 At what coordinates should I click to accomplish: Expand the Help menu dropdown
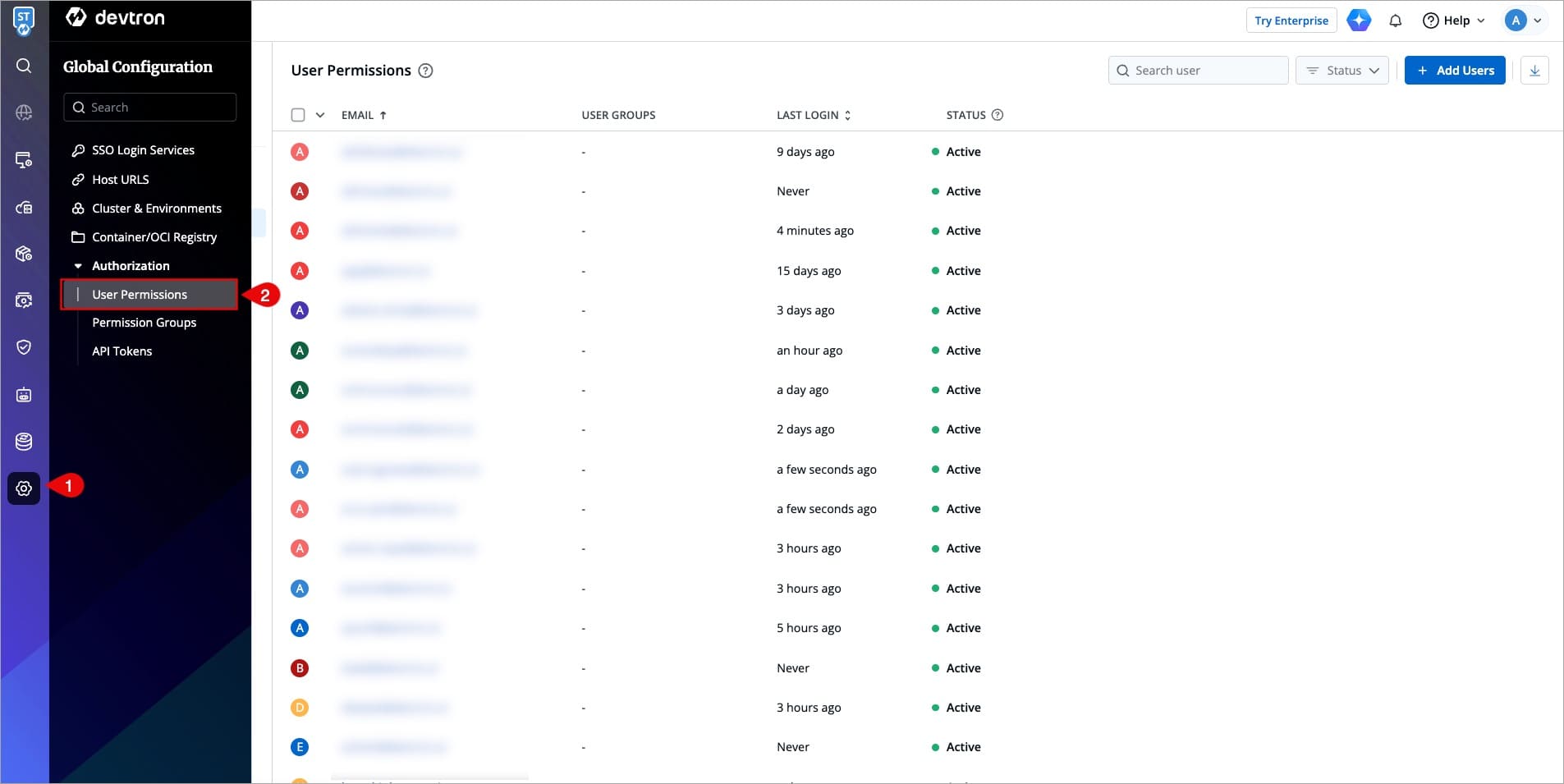click(x=1454, y=21)
